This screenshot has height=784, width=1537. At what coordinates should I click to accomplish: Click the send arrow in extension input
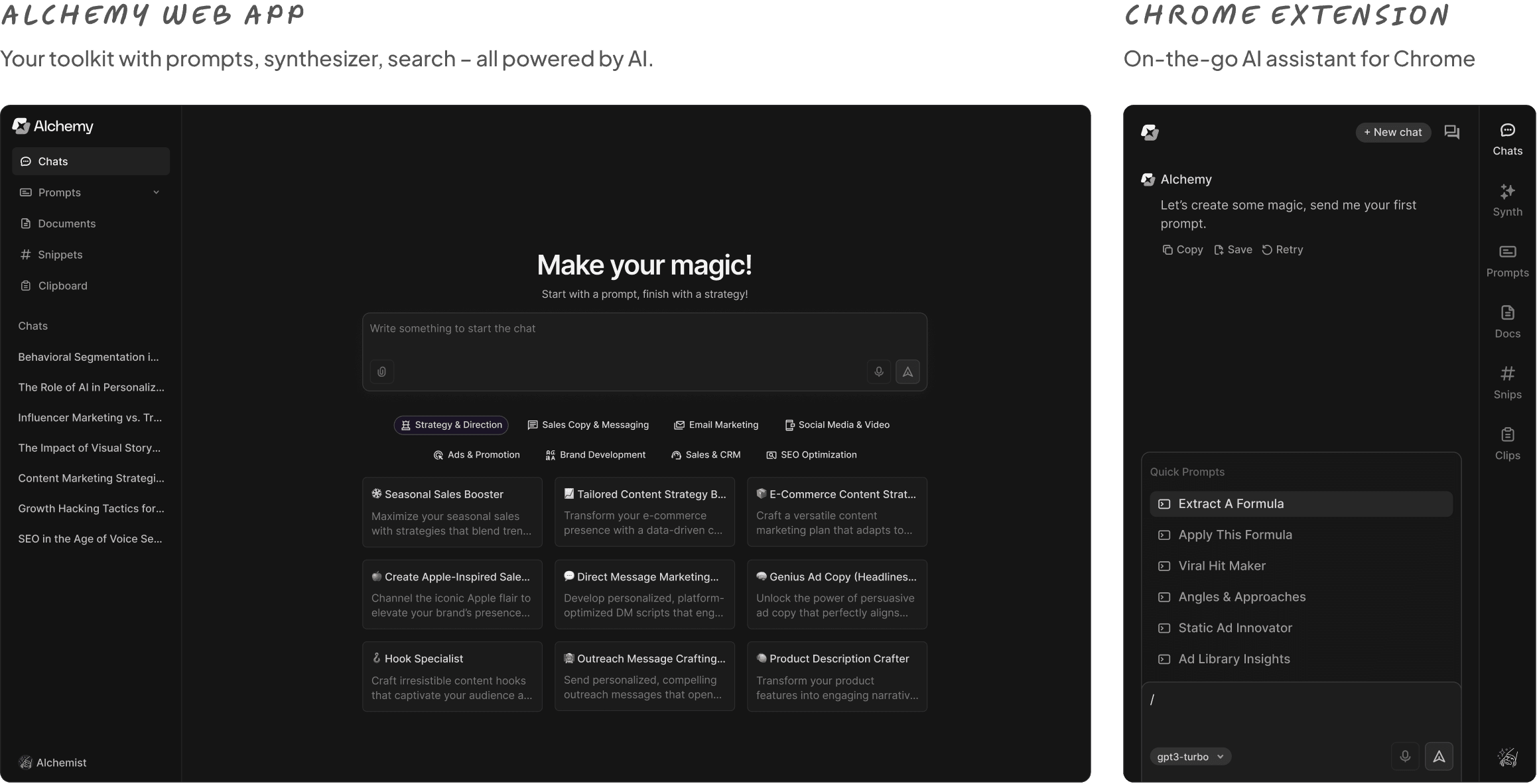click(x=1439, y=756)
